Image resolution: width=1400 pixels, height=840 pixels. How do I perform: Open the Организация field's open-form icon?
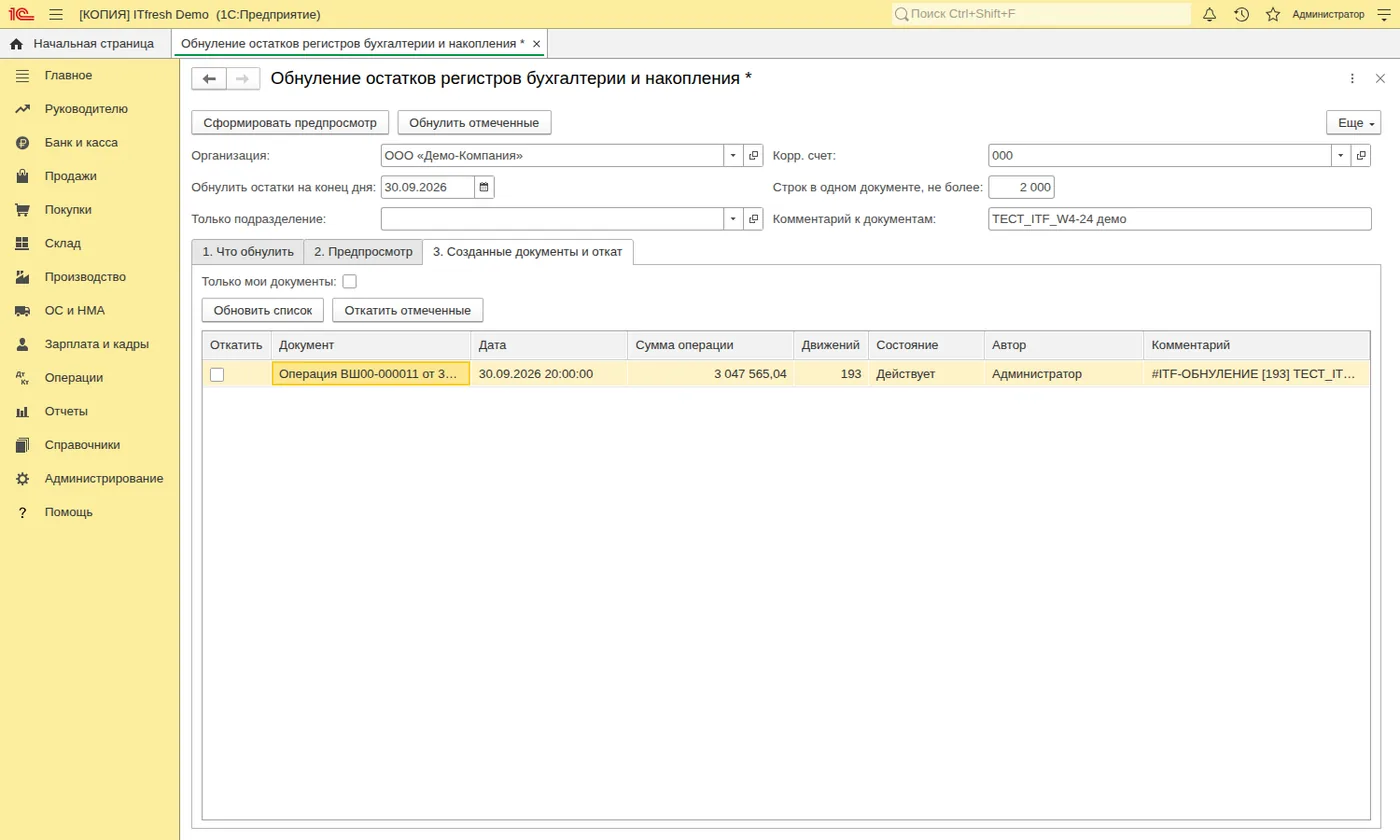pyautogui.click(x=753, y=156)
